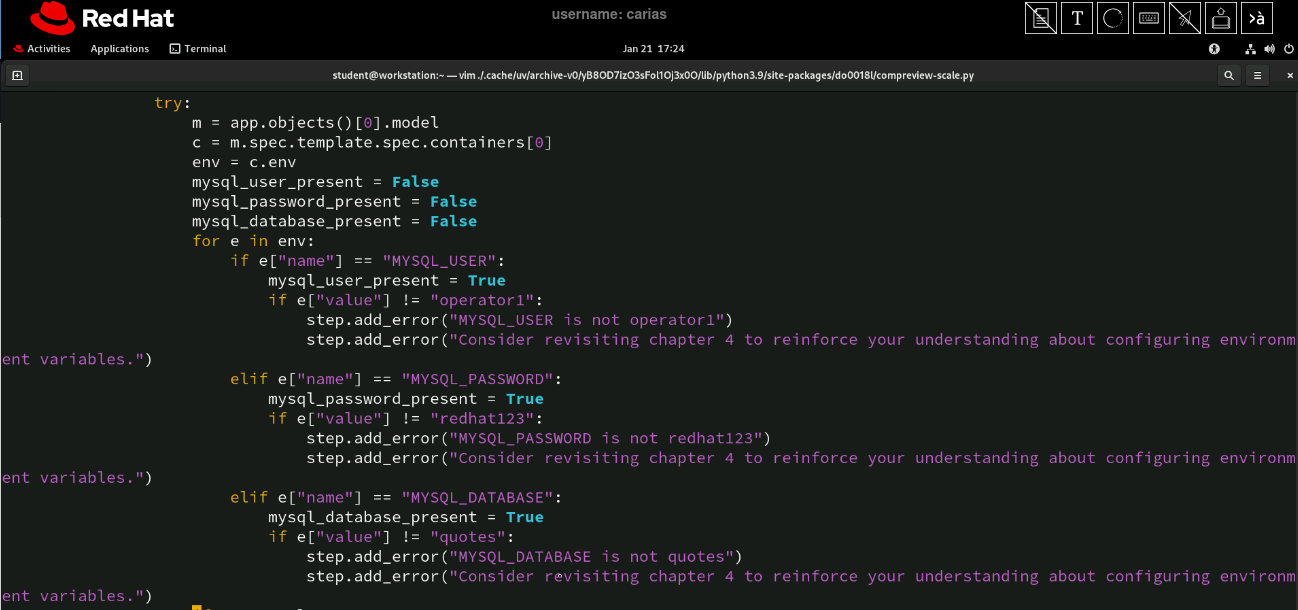This screenshot has height=610, width=1298.
Task: Open the Terminal app menu in top bar
Action: point(198,49)
